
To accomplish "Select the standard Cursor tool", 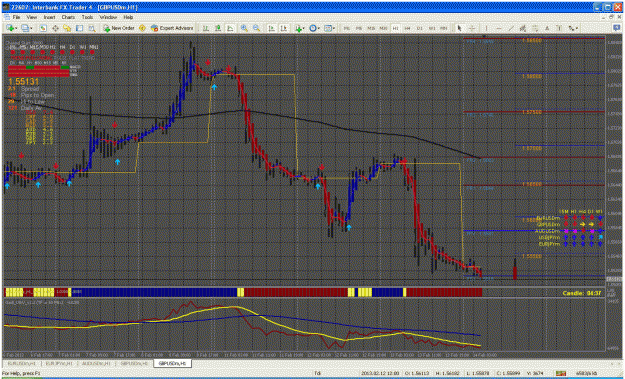I will coord(460,28).
